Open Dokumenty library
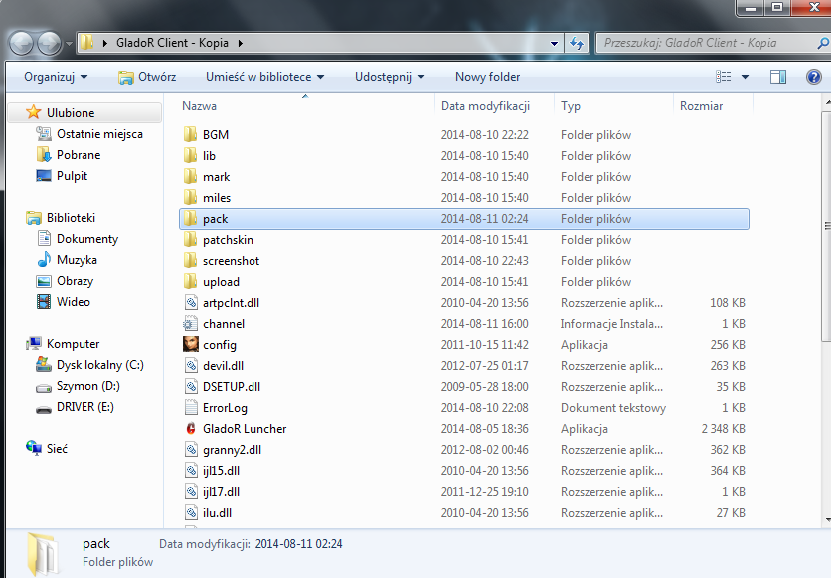 pyautogui.click(x=87, y=239)
